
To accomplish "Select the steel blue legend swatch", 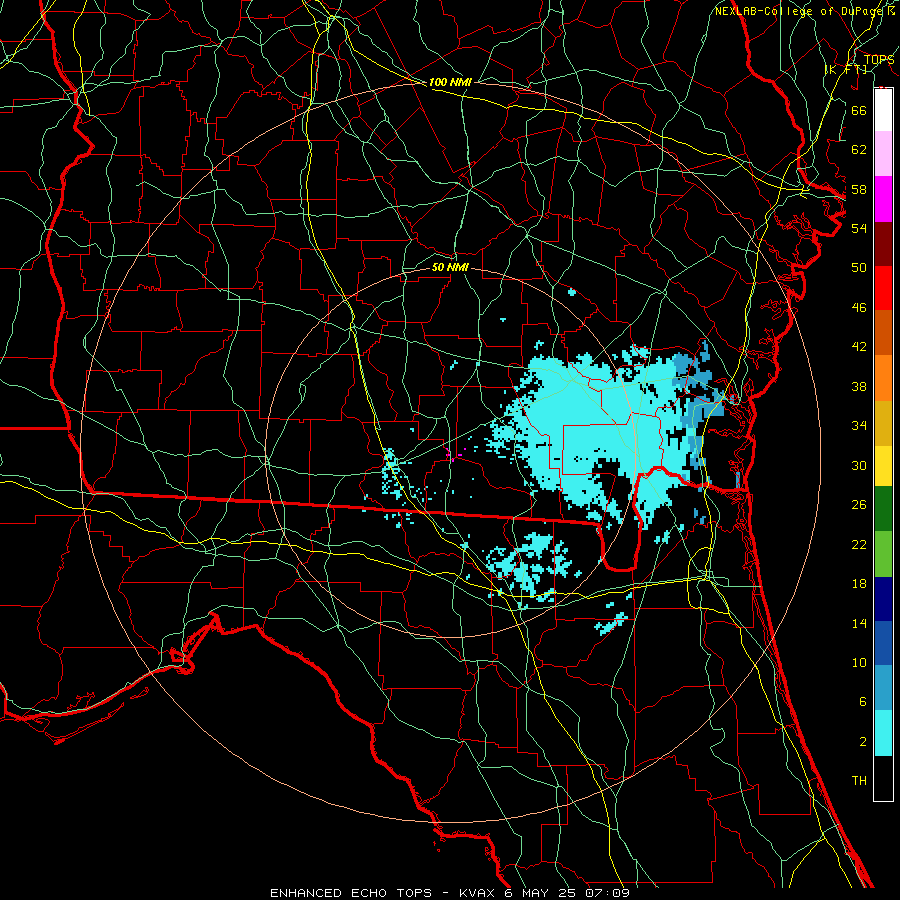I will click(x=883, y=688).
